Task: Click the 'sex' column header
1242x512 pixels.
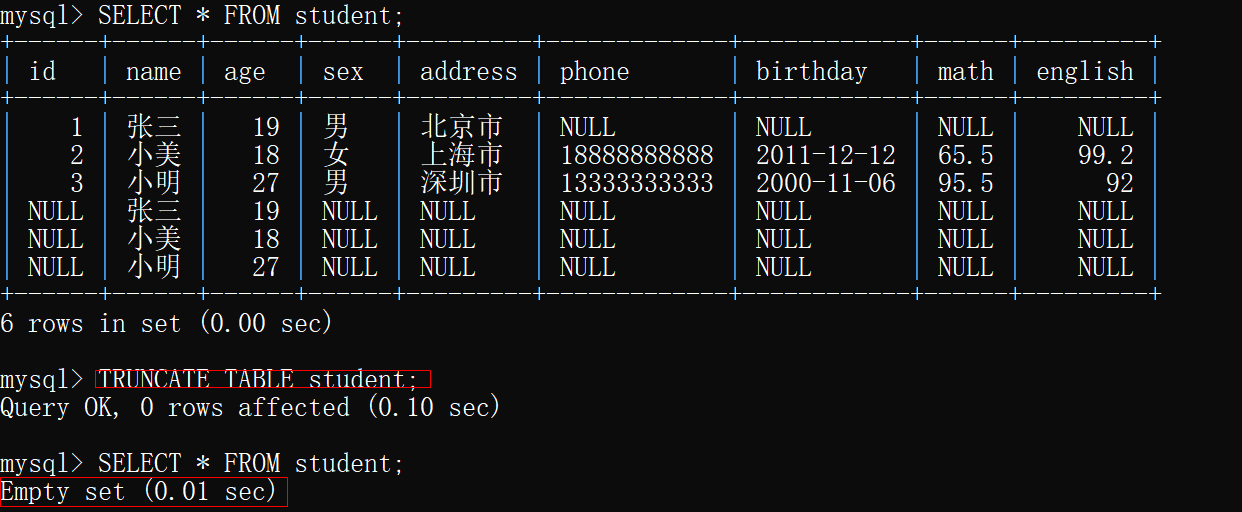Action: click(343, 72)
